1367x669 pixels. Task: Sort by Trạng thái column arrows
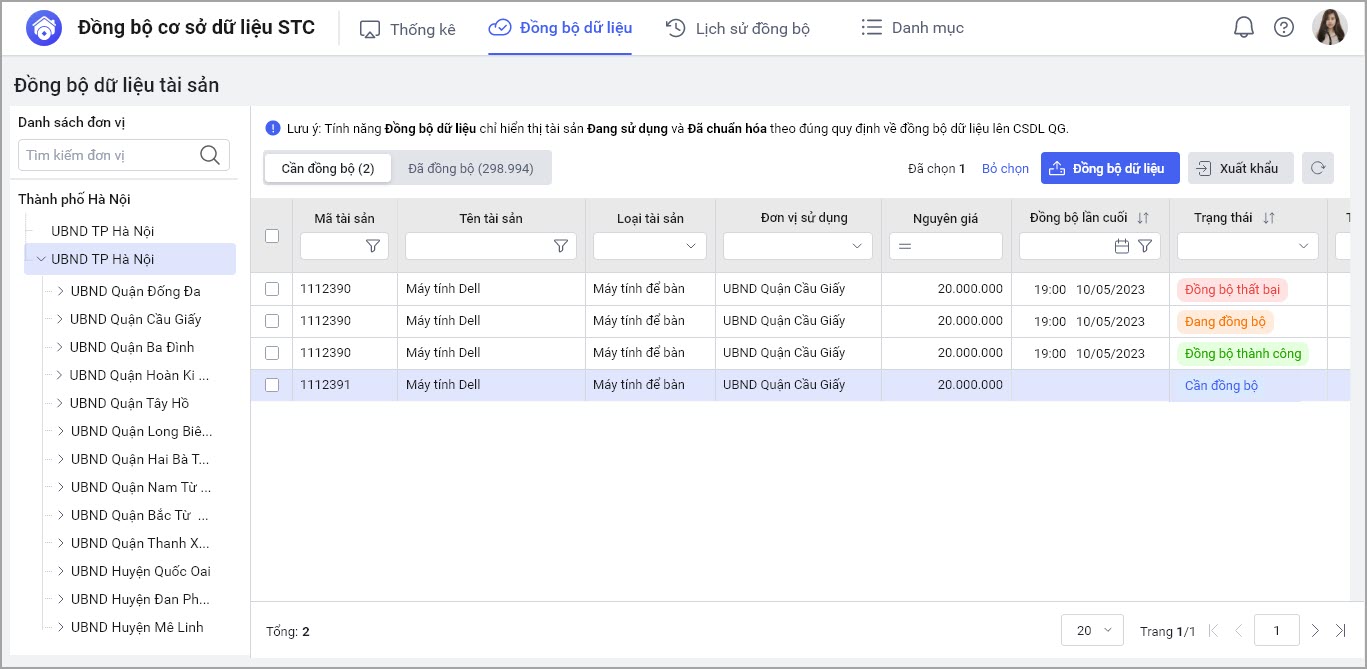click(1269, 218)
